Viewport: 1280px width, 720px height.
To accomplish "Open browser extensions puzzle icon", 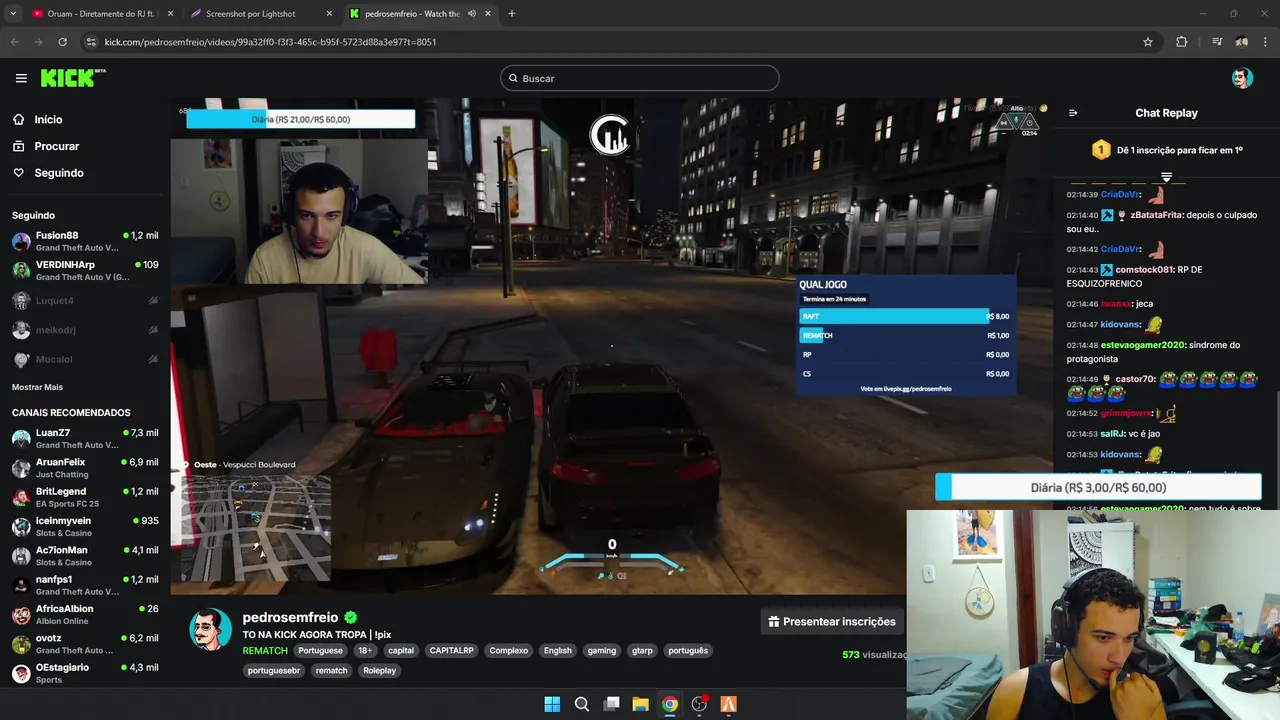I will [x=1181, y=42].
